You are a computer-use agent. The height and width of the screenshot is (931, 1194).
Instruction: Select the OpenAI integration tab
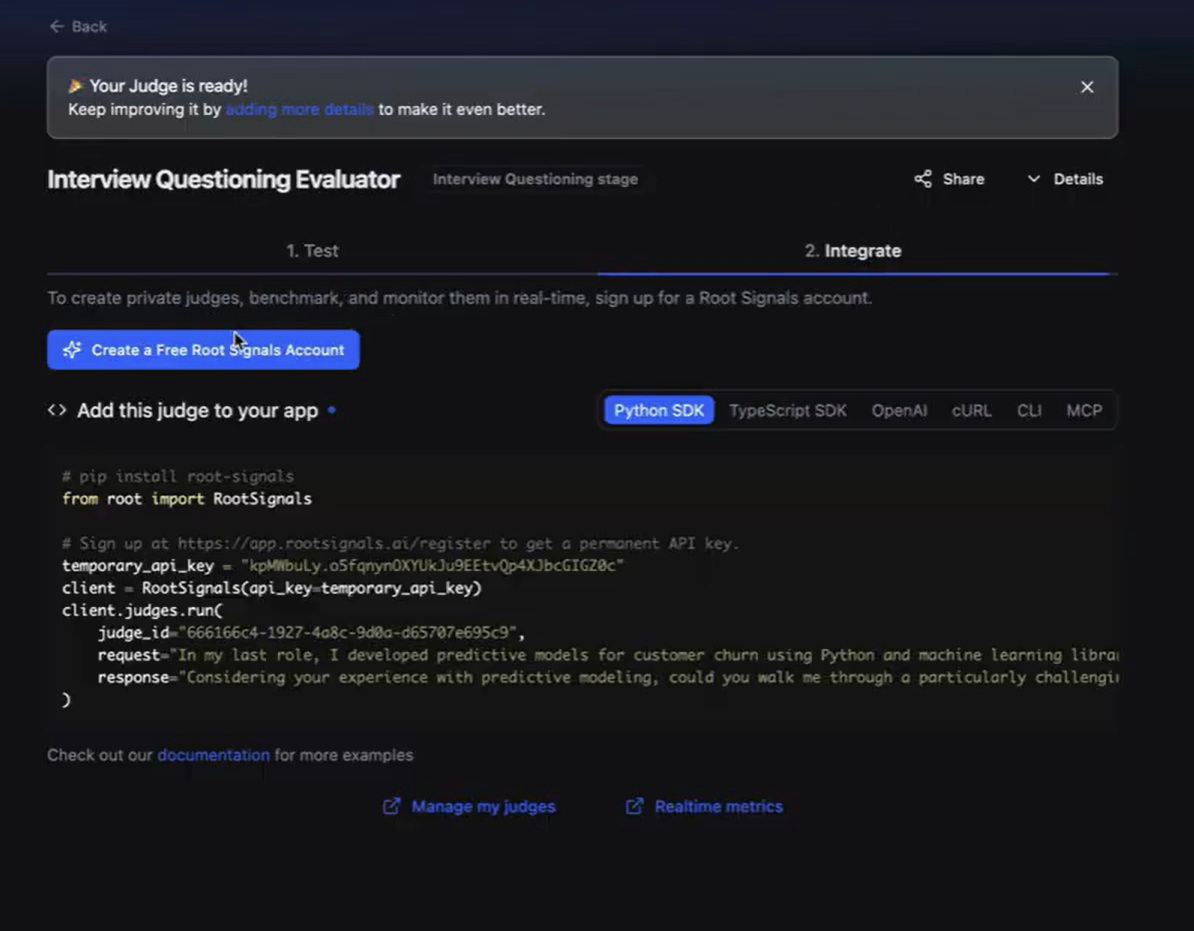tap(898, 410)
